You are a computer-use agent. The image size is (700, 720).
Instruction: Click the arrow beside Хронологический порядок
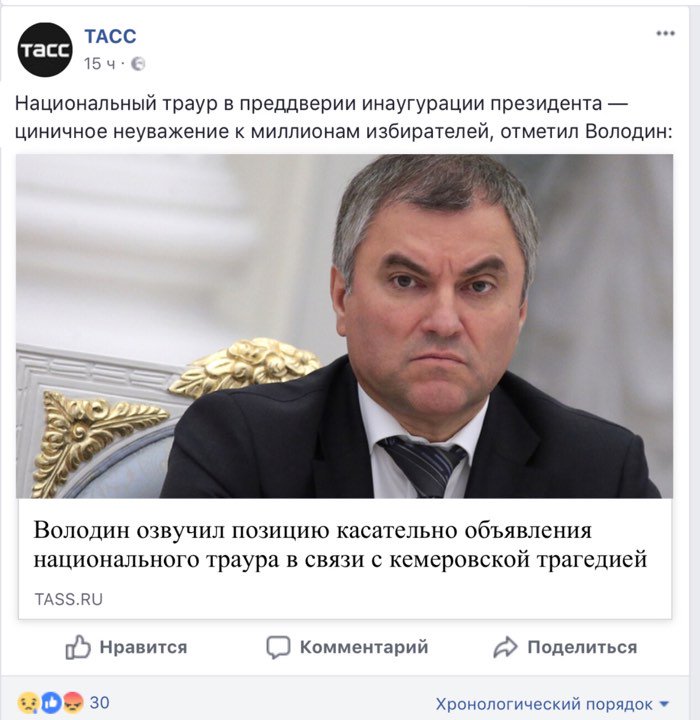coord(664,704)
